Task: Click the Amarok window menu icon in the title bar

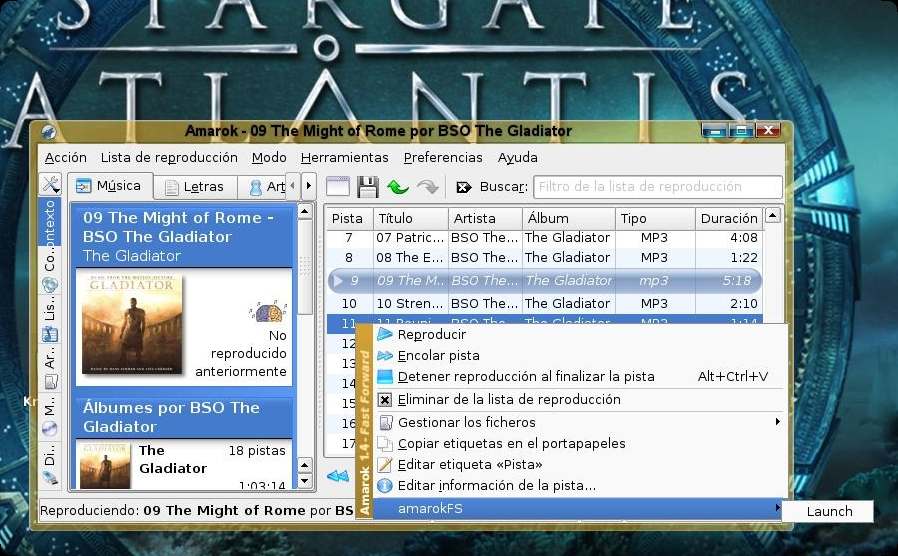Action: coord(49,132)
